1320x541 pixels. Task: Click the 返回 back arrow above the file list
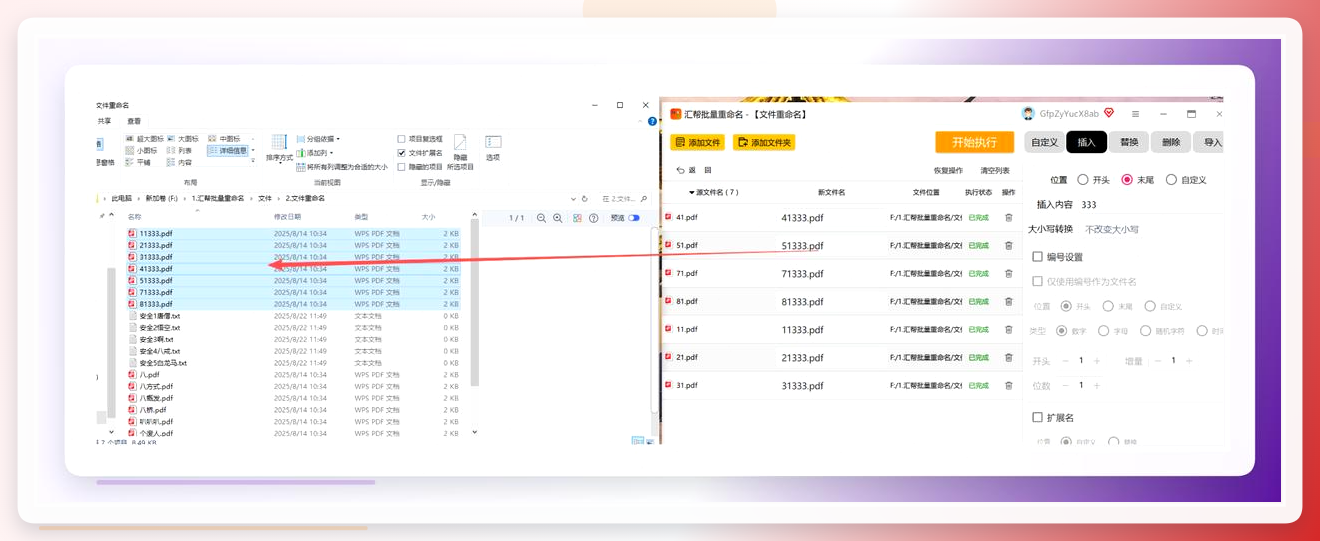681,170
